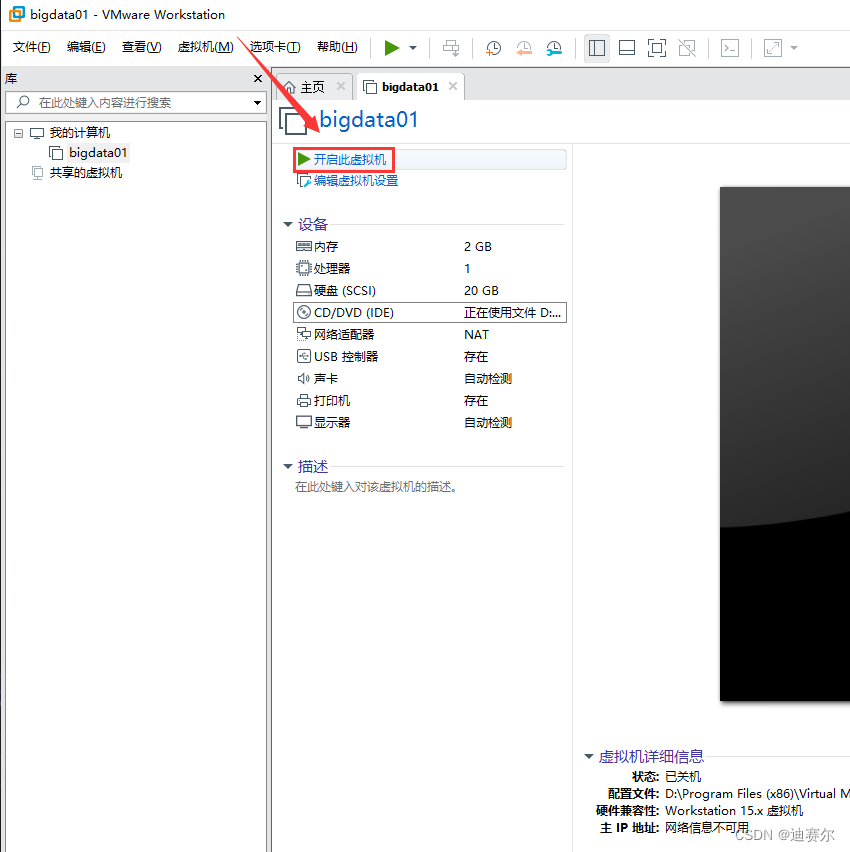Click the green power-on toolbar button

pyautogui.click(x=391, y=48)
